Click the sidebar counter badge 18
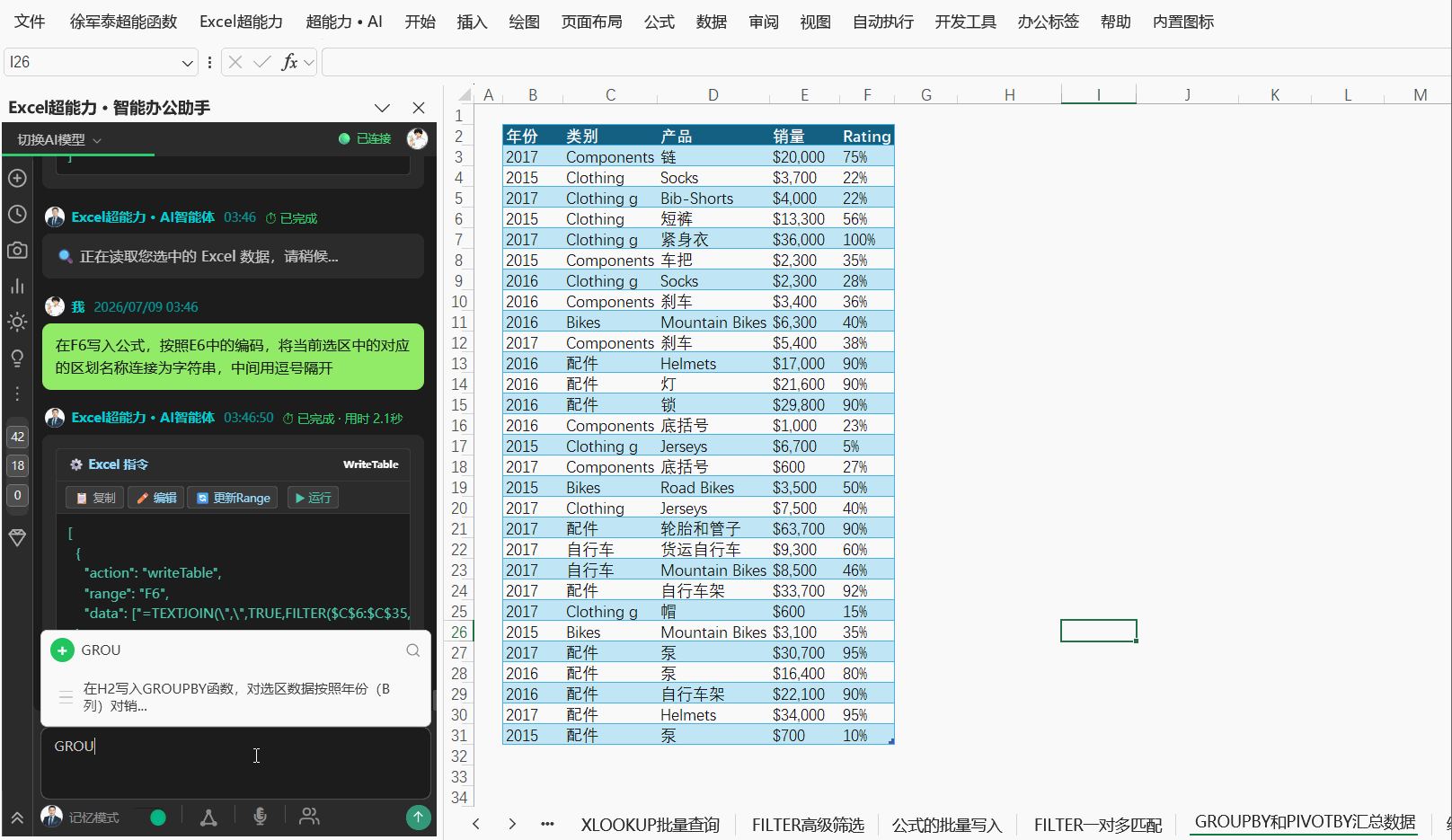The width and height of the screenshot is (1452, 840). tap(17, 465)
